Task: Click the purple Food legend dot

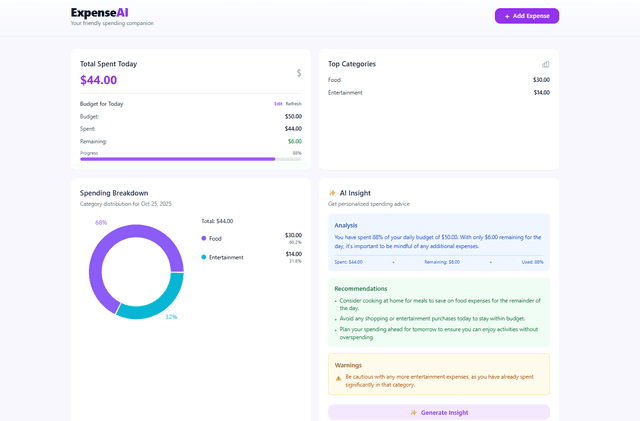Action: 204,238
